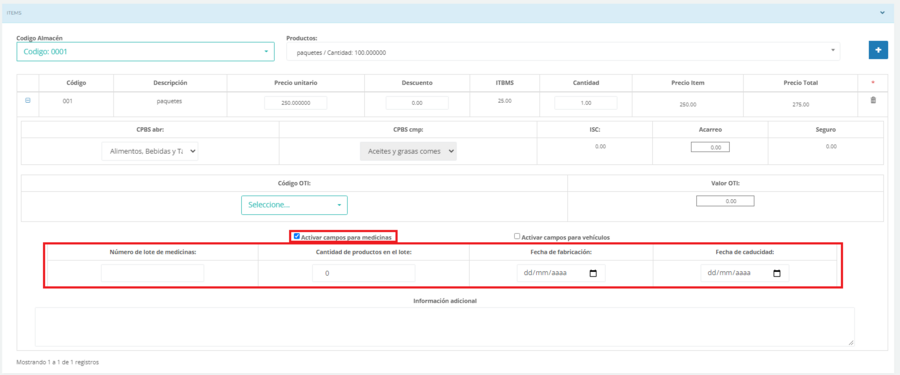The height and width of the screenshot is (375, 900).
Task: Collapse the 001 row details with minus icon
Action: point(28,100)
